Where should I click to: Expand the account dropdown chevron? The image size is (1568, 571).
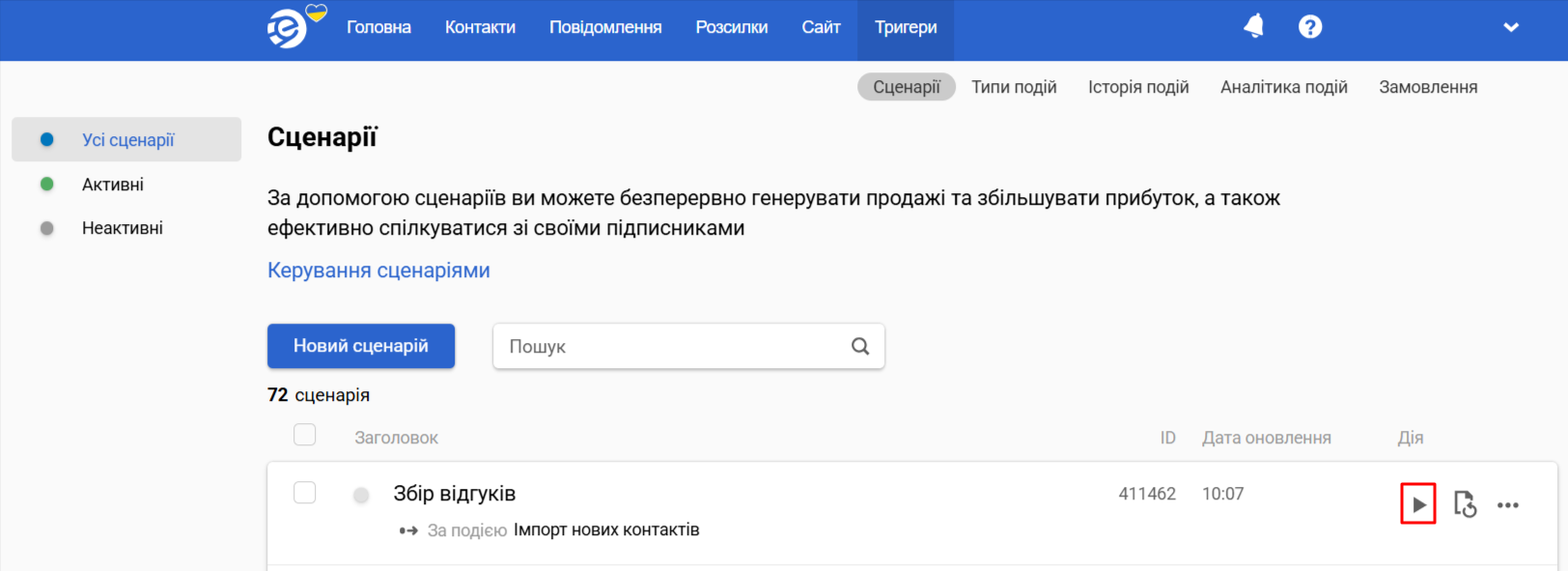coord(1511,27)
